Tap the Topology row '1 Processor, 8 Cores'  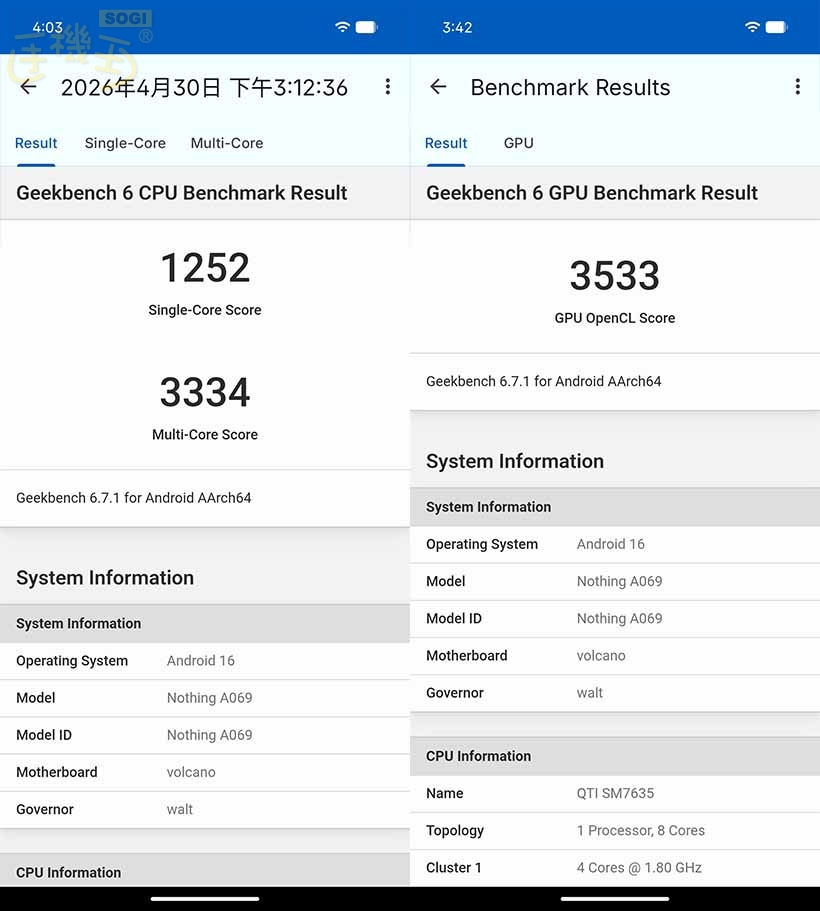coord(615,831)
